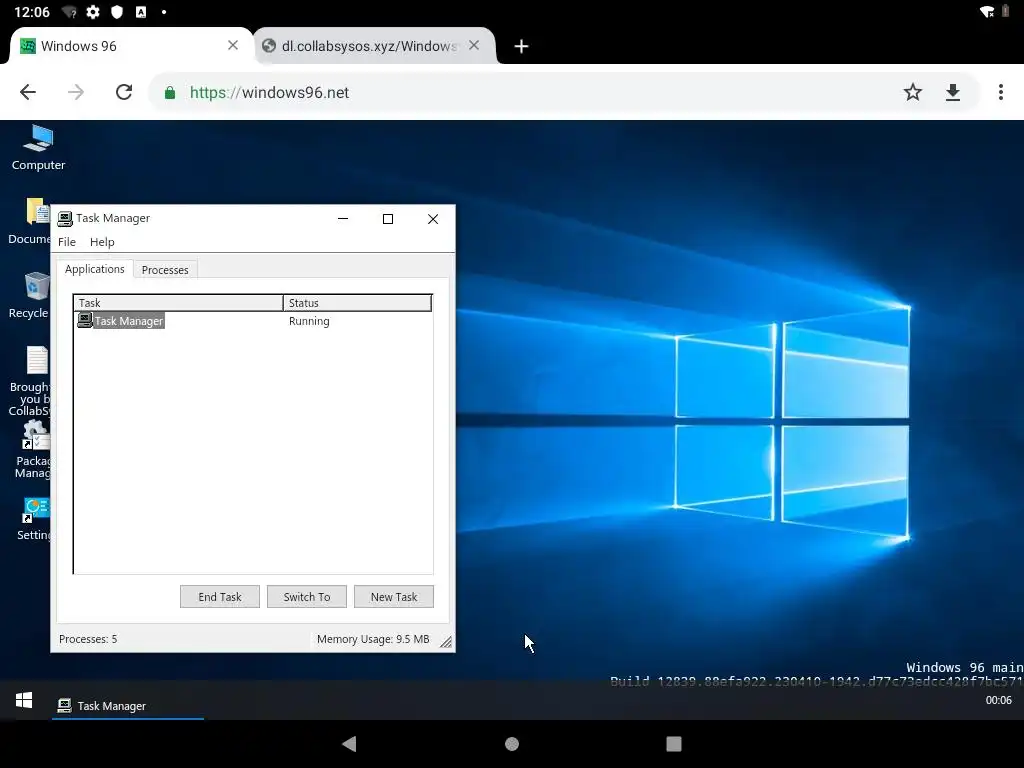Close the Task Manager window
The height and width of the screenshot is (768, 1024).
click(x=432, y=219)
